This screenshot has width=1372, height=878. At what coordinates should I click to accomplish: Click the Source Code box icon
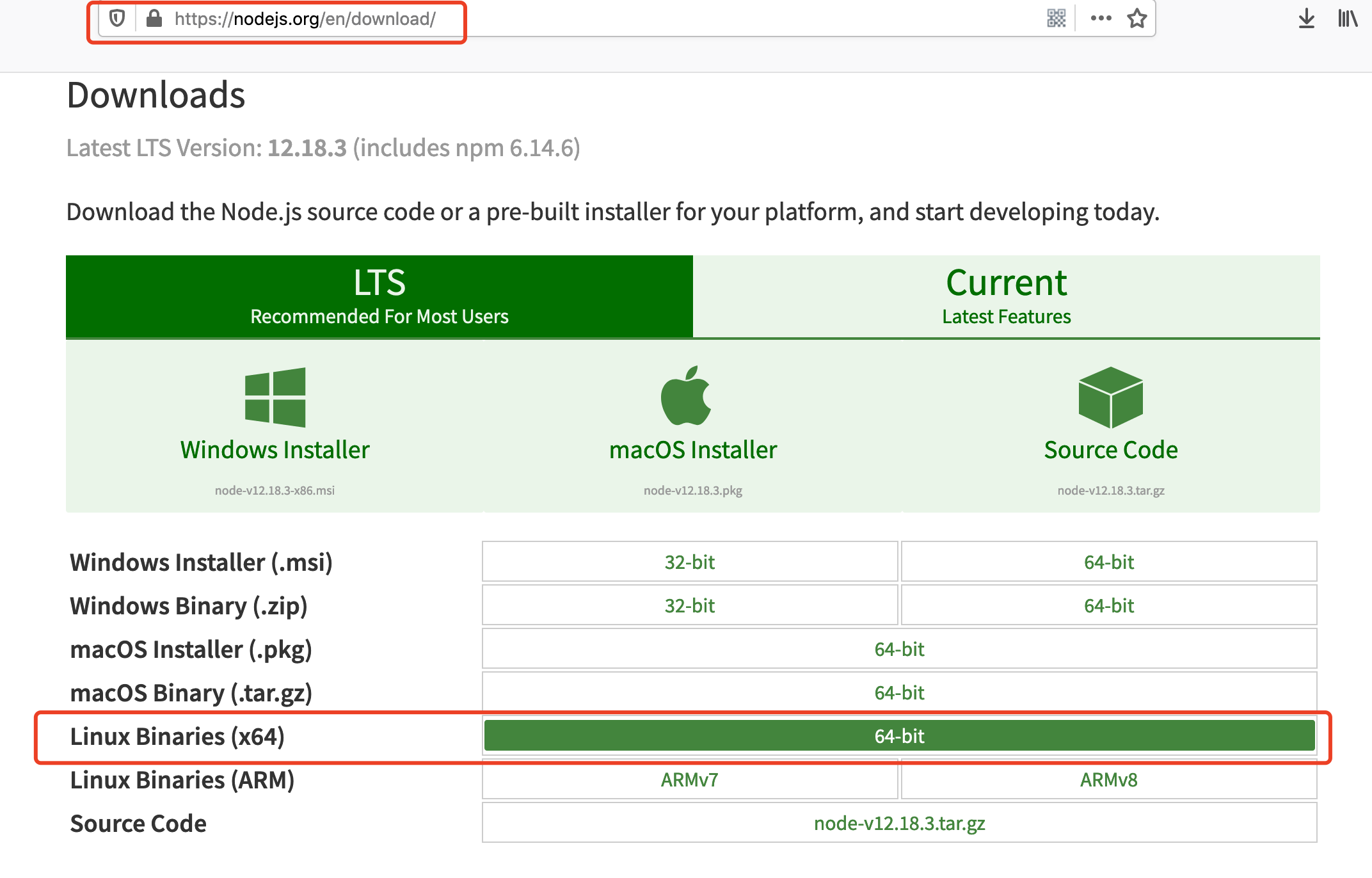pos(1111,397)
